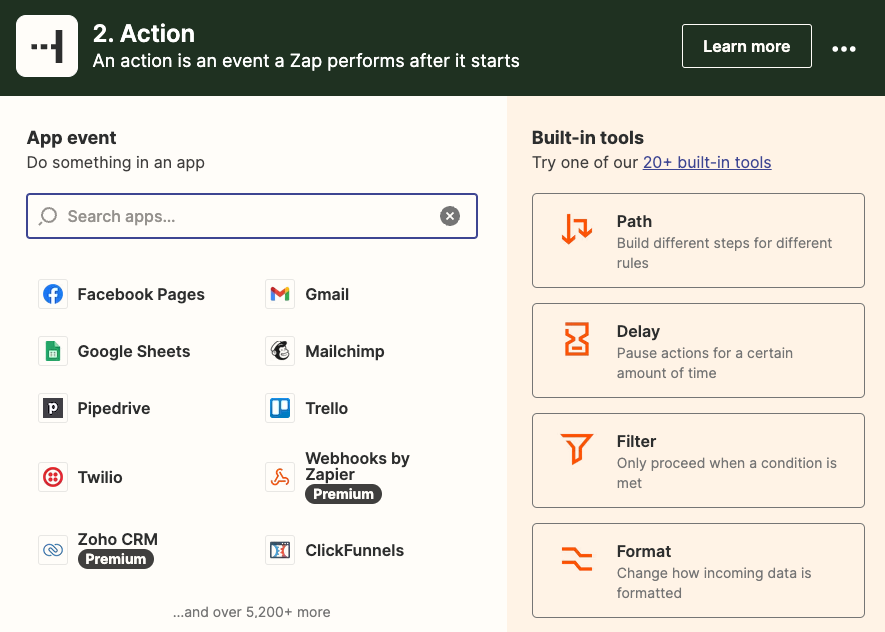The image size is (885, 632).
Task: Click the Delay hourglass icon
Action: [577, 339]
